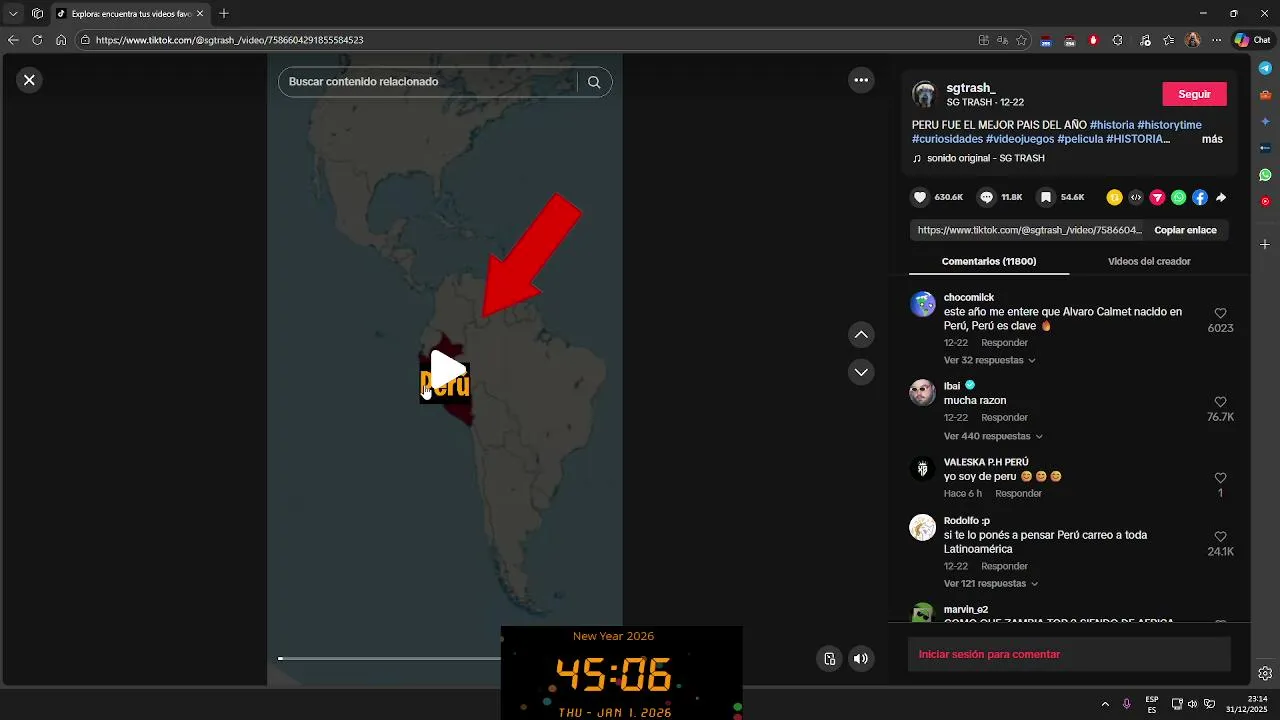Open the #historia hashtag
Image resolution: width=1280 pixels, height=720 pixels.
click(1112, 125)
